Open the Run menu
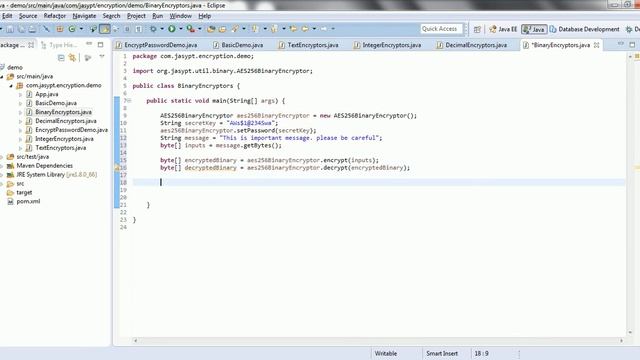 [x=158, y=16]
